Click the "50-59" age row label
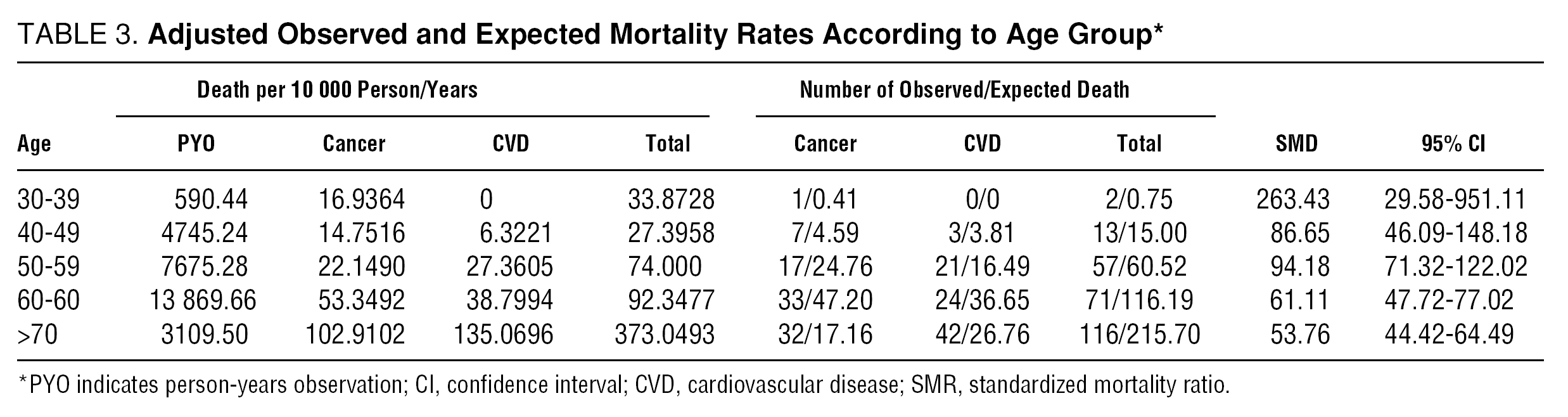 pos(49,266)
